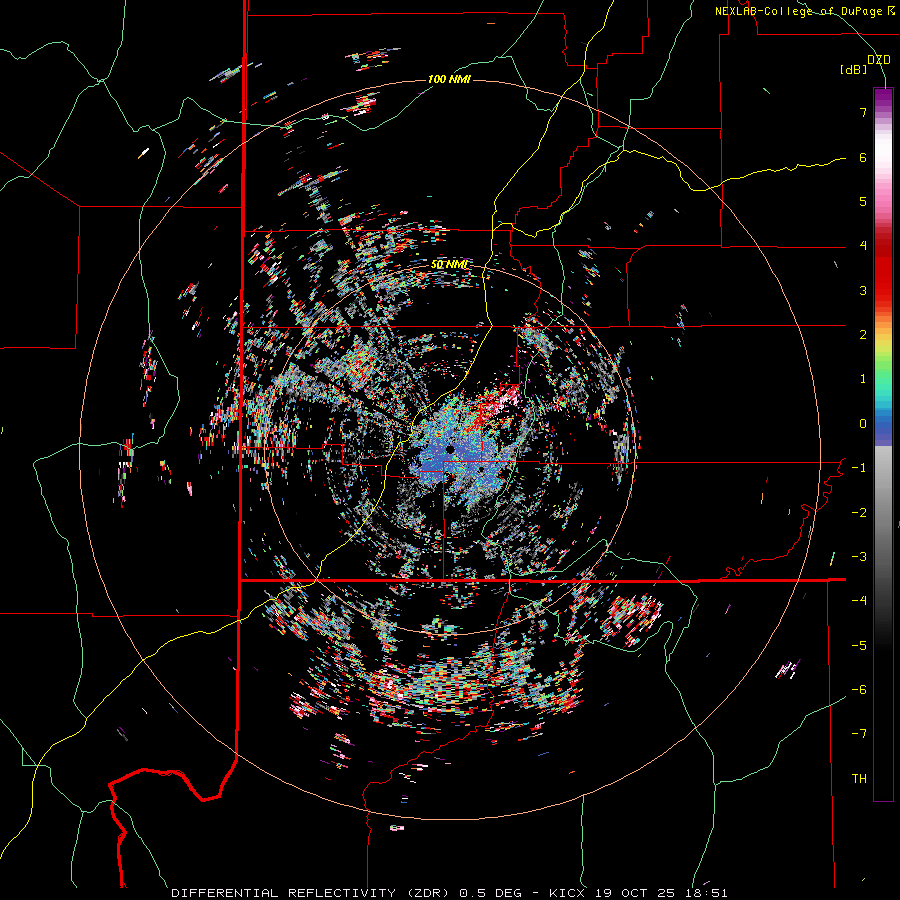Select the 3 dB scale label
This screenshot has width=900, height=900.
pyautogui.click(x=863, y=290)
